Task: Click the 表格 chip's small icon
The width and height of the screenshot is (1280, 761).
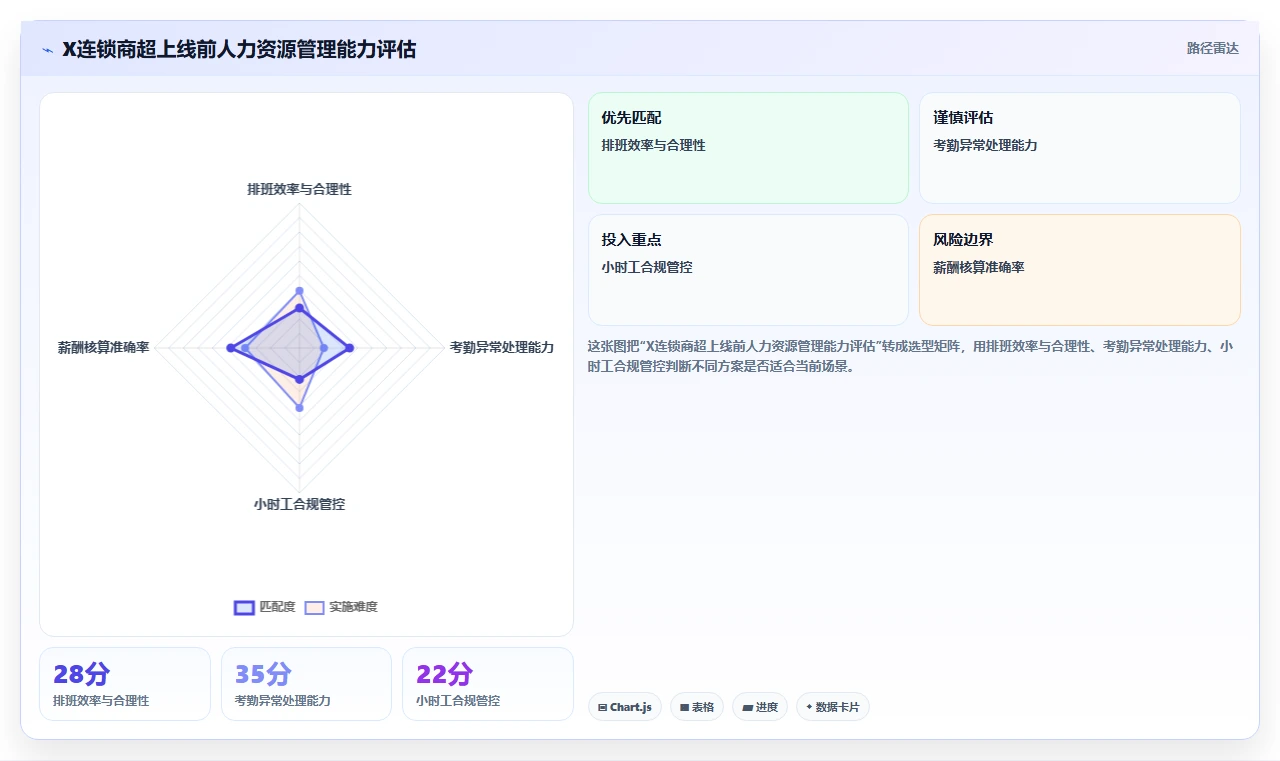Action: coord(684,708)
